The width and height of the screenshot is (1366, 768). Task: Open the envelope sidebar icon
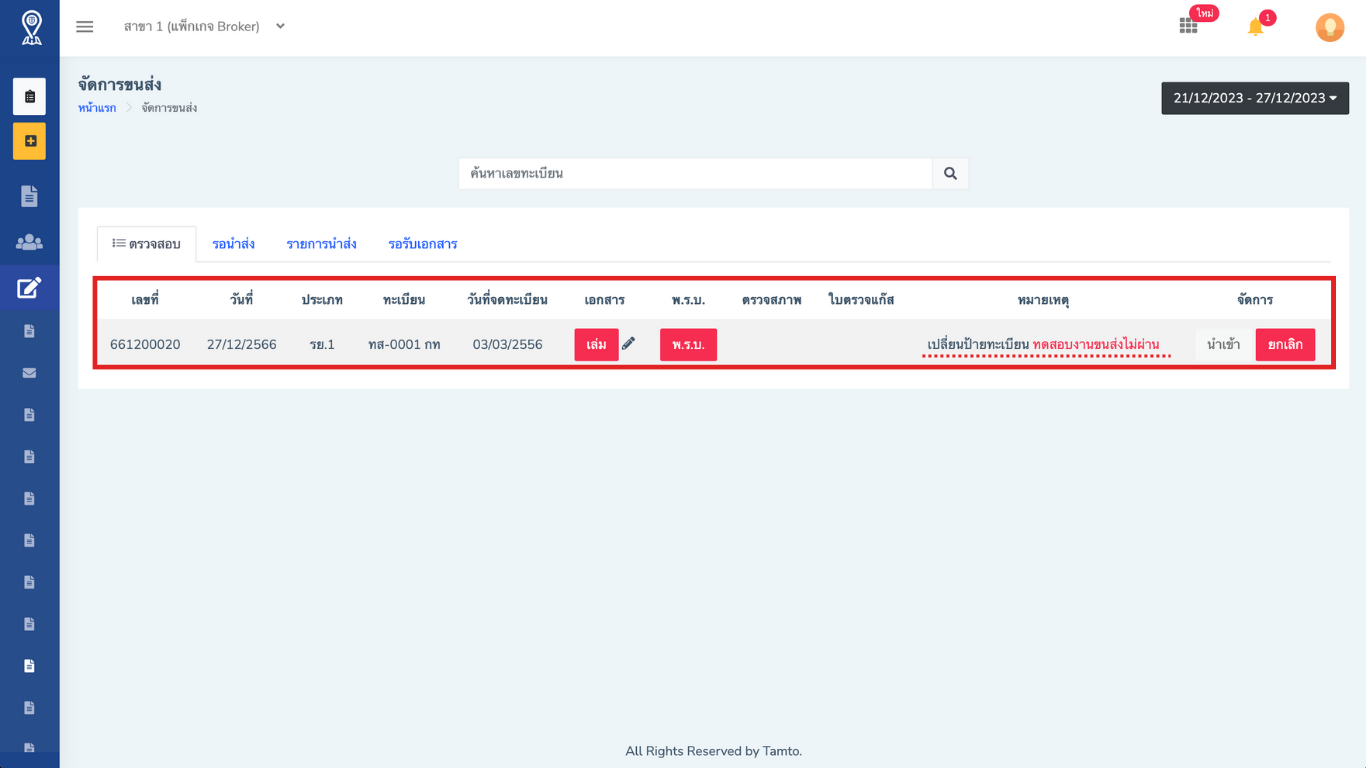click(29, 373)
